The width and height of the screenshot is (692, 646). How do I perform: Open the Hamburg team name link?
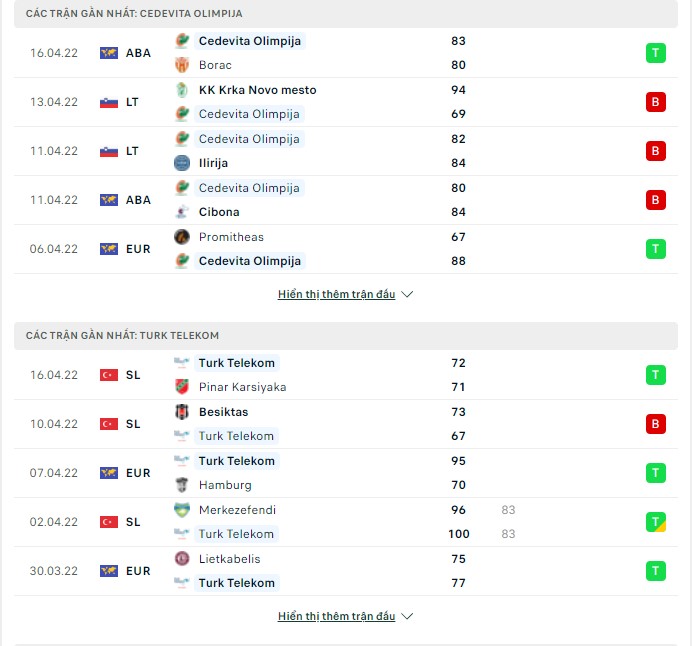(x=225, y=485)
